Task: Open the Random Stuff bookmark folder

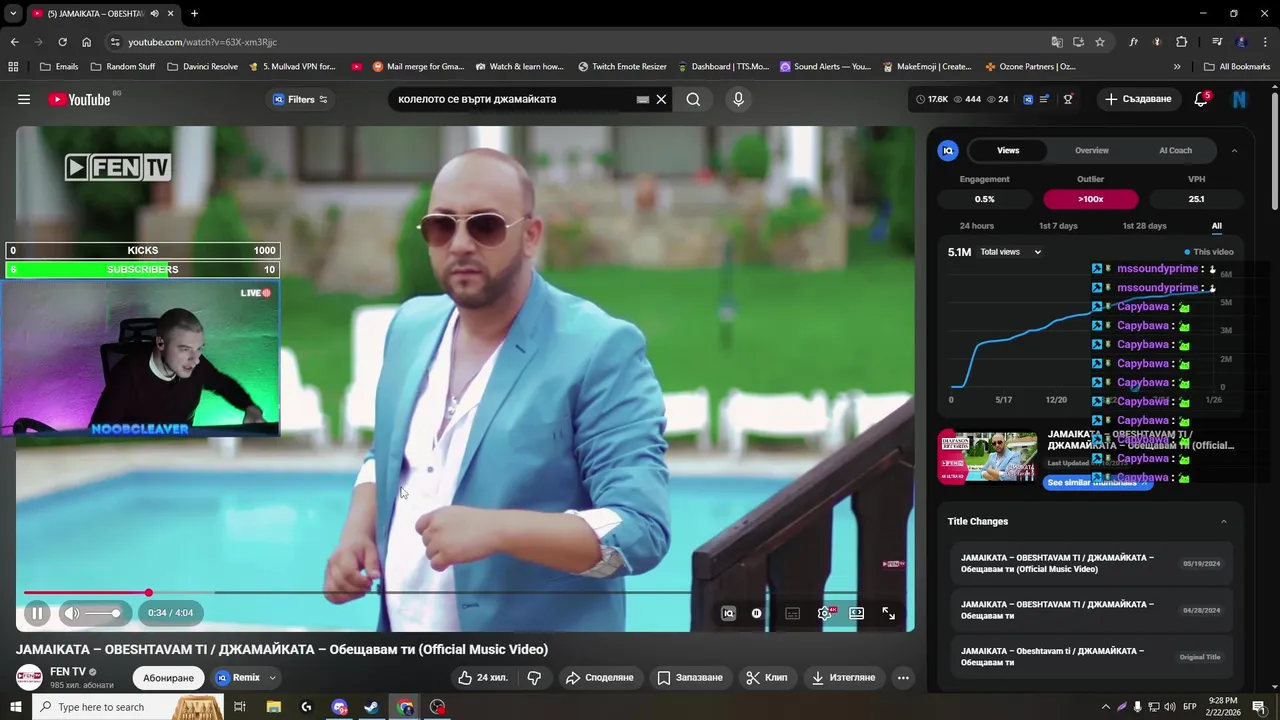Action: click(123, 67)
